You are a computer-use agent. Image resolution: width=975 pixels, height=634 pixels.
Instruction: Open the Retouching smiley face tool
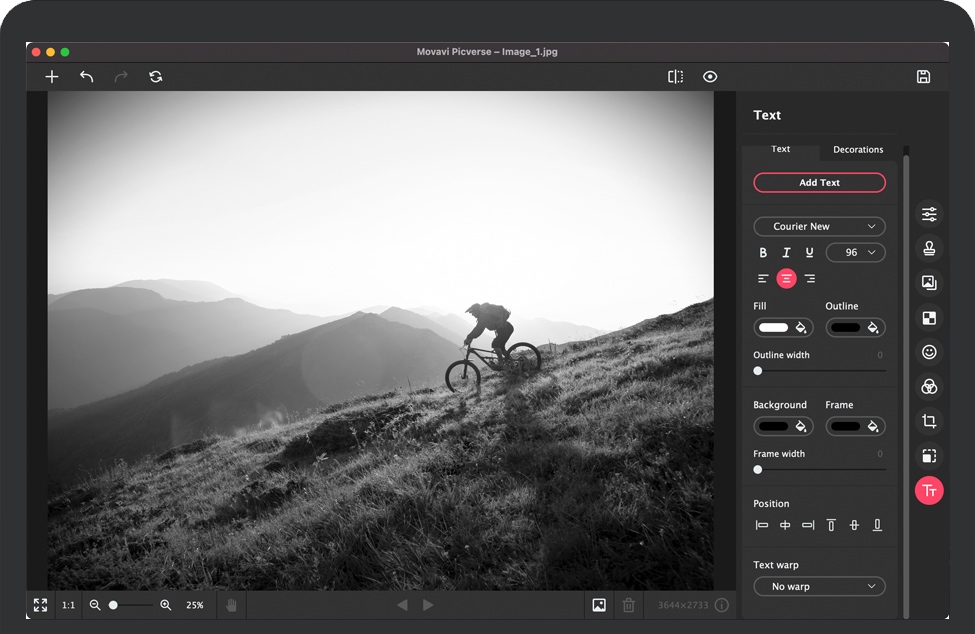[x=929, y=352]
